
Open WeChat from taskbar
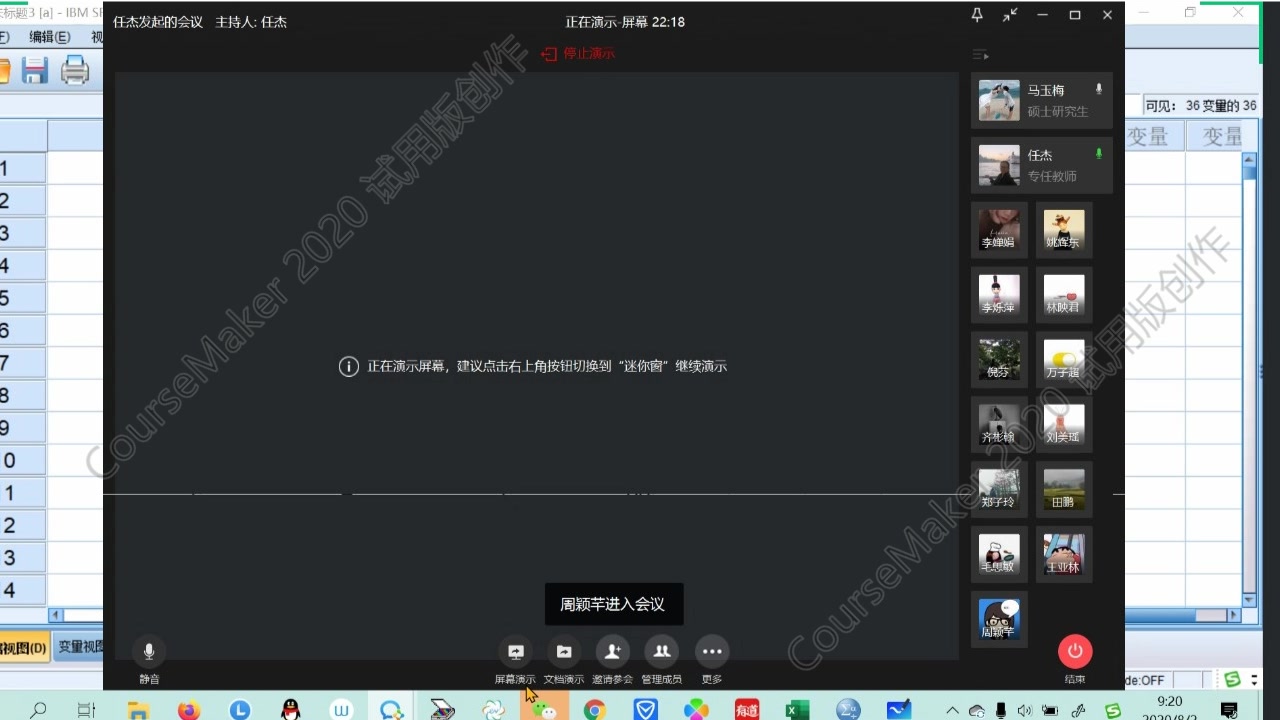coord(544,709)
